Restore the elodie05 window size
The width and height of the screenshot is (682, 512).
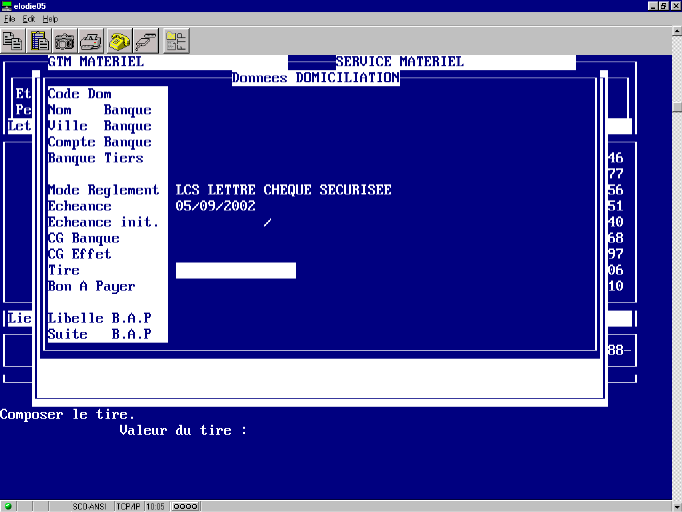(663, 6)
